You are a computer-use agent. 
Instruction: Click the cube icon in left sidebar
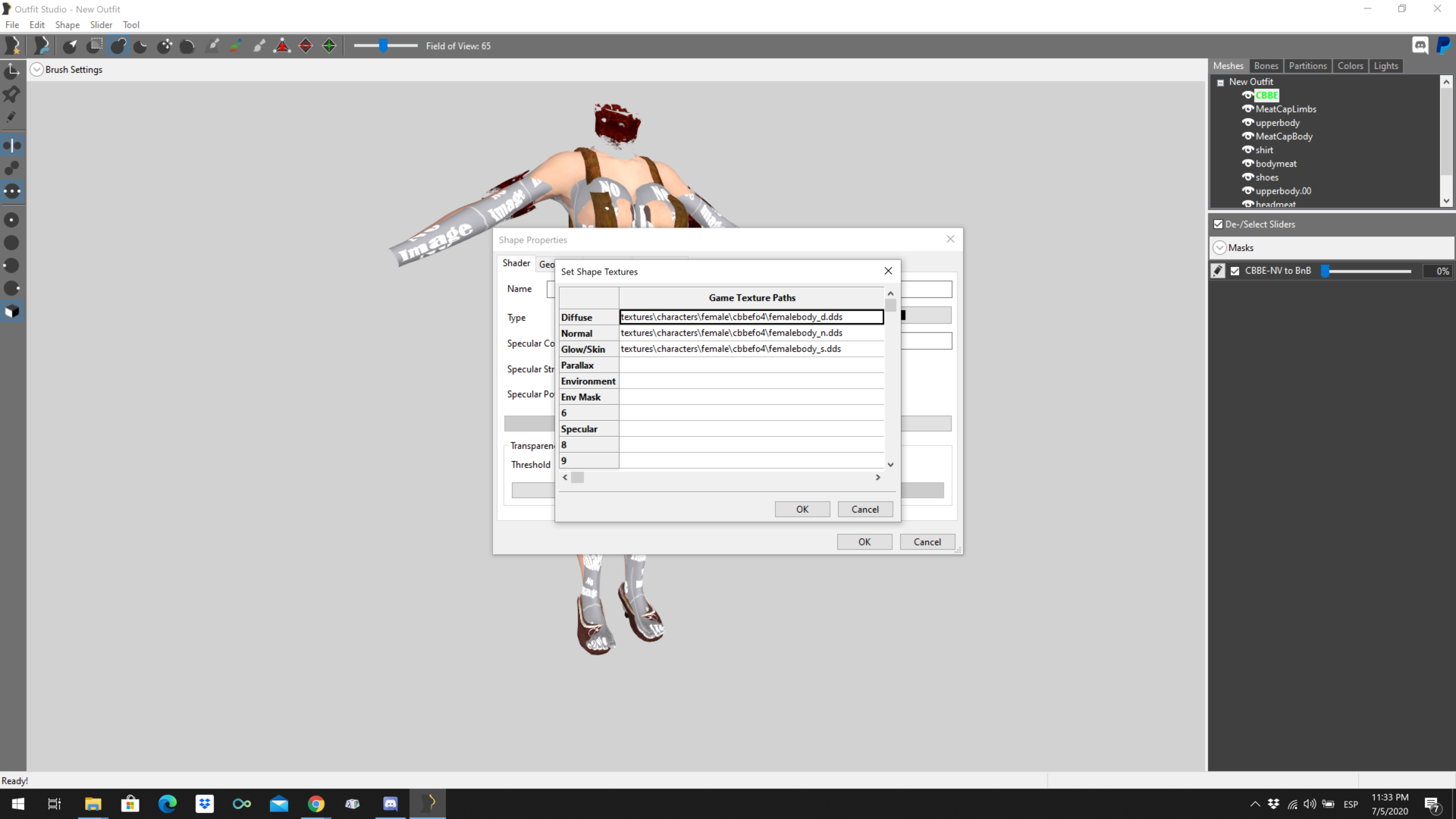point(12,312)
